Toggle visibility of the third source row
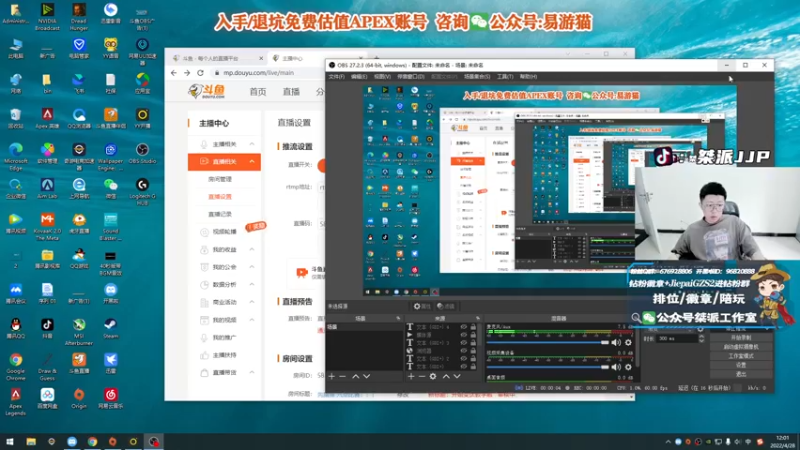This screenshot has width=800, height=450. (464, 343)
